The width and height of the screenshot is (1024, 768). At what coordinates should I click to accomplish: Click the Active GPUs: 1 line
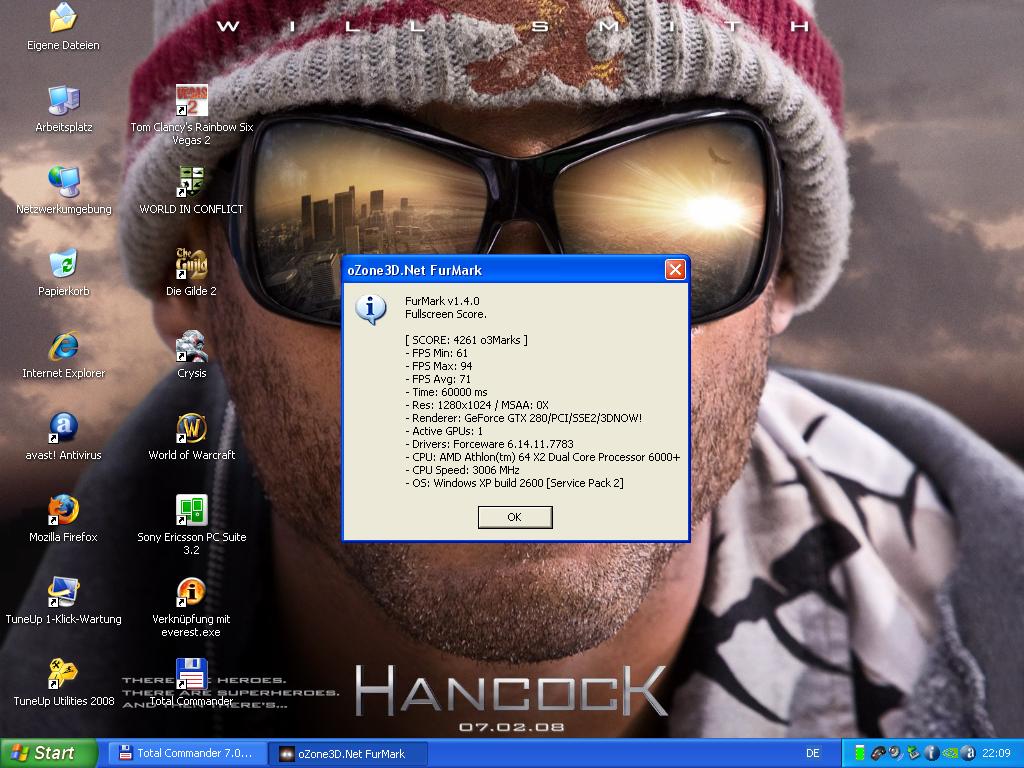point(444,431)
